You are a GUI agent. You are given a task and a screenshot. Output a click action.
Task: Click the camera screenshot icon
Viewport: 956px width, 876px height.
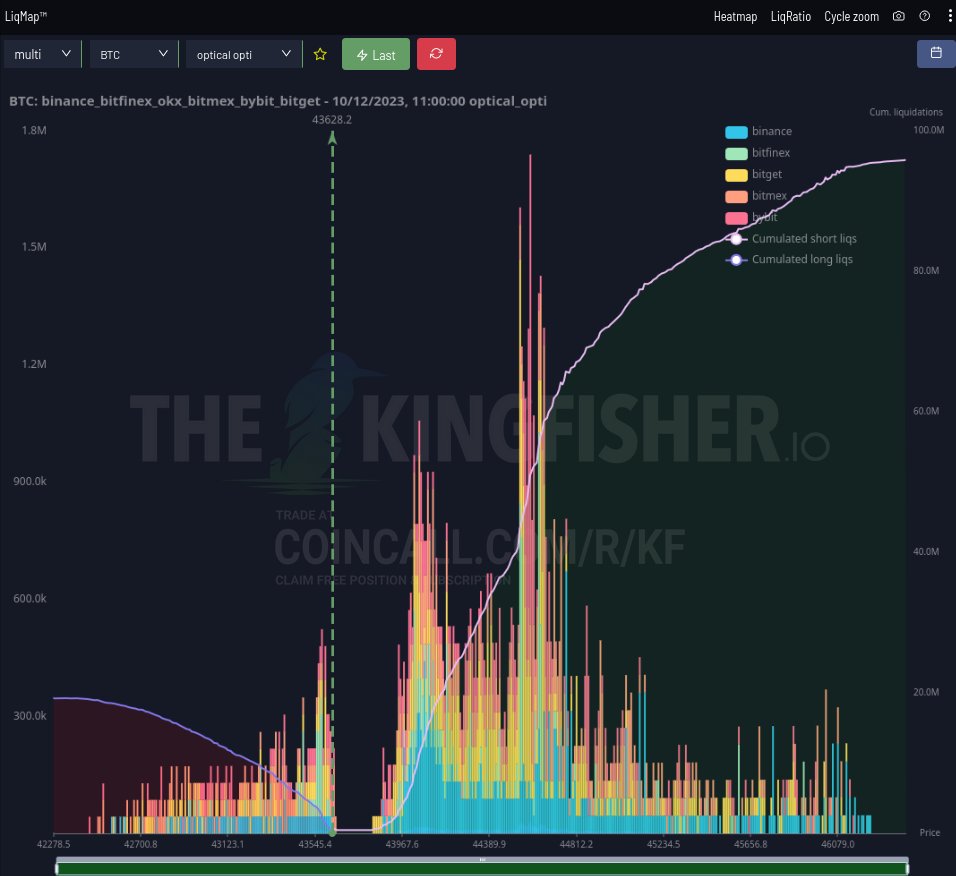(899, 16)
